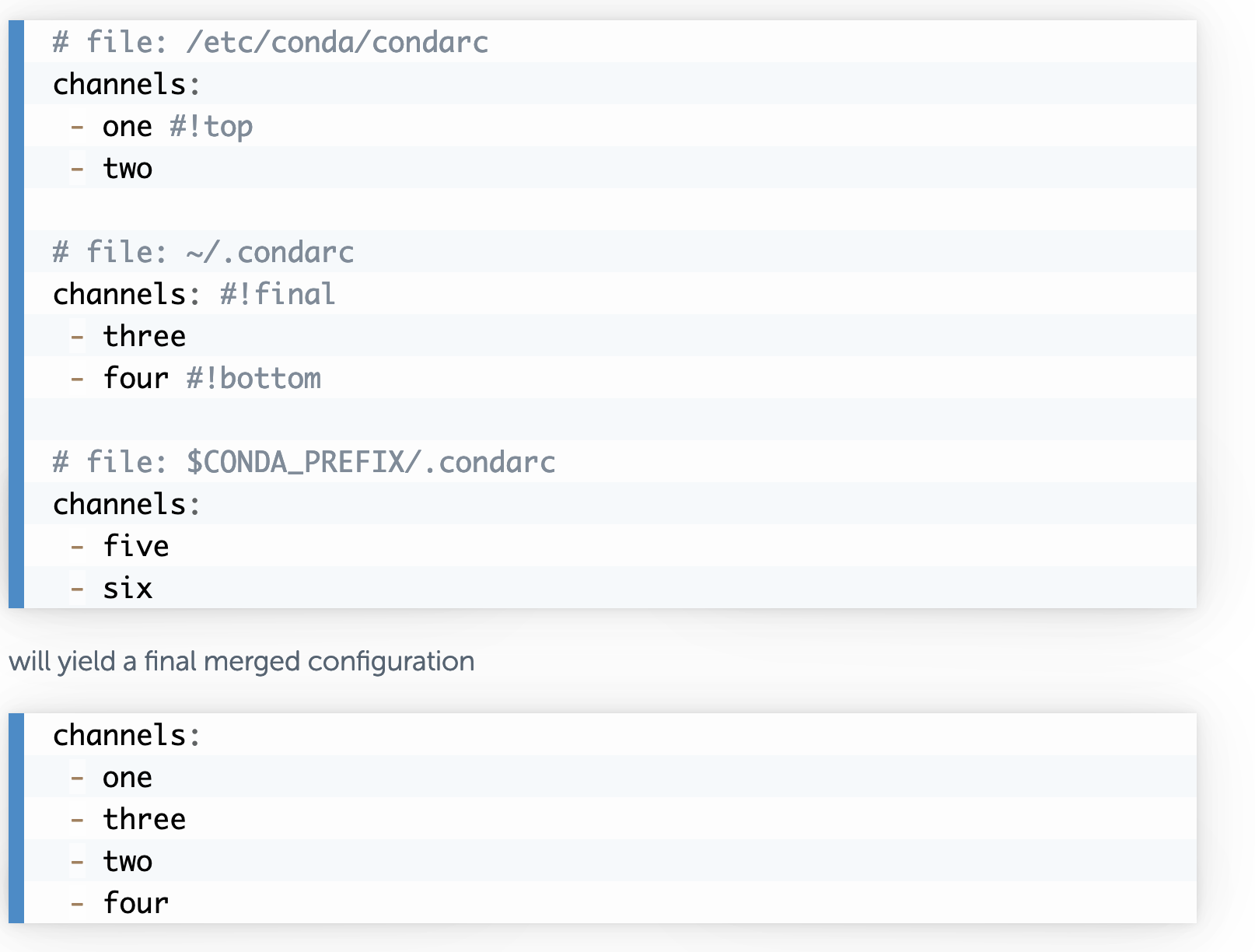Viewport: 1255px width, 952px height.
Task: Click 'channels:' key under $CONDA_PREFIX file
Action: [128, 504]
